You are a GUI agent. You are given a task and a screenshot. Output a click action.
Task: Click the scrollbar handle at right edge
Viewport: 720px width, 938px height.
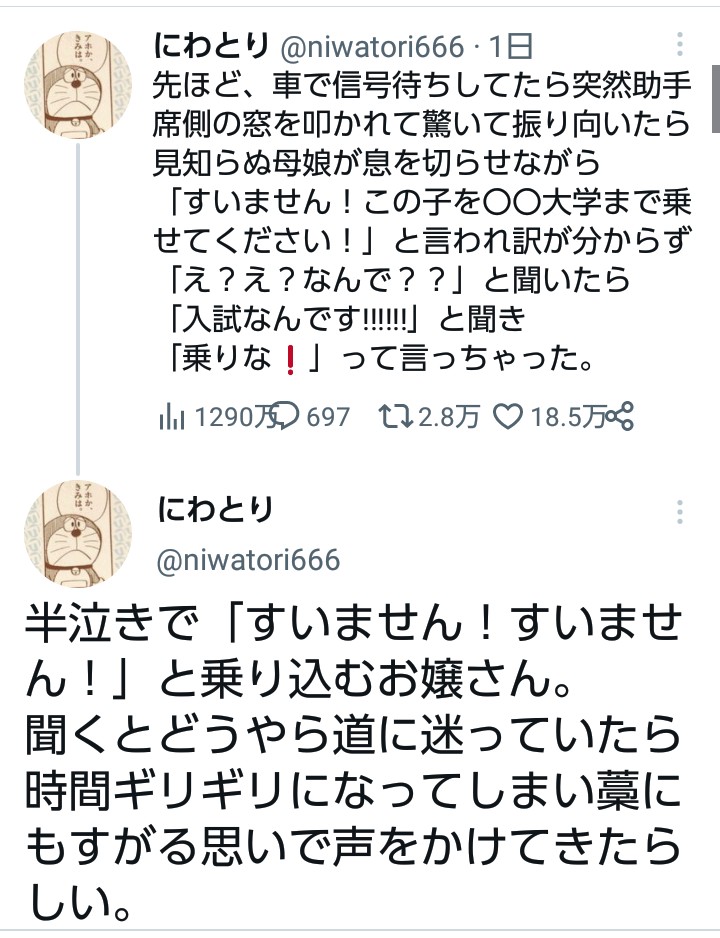pyautogui.click(x=716, y=98)
